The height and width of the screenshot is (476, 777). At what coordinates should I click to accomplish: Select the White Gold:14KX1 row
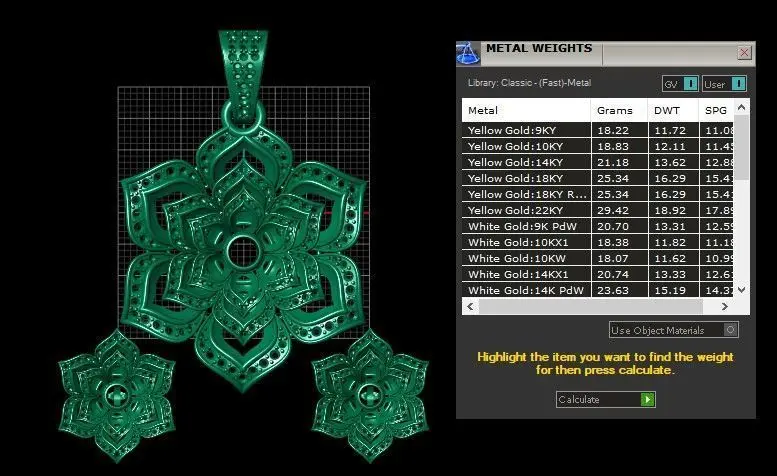point(598,274)
